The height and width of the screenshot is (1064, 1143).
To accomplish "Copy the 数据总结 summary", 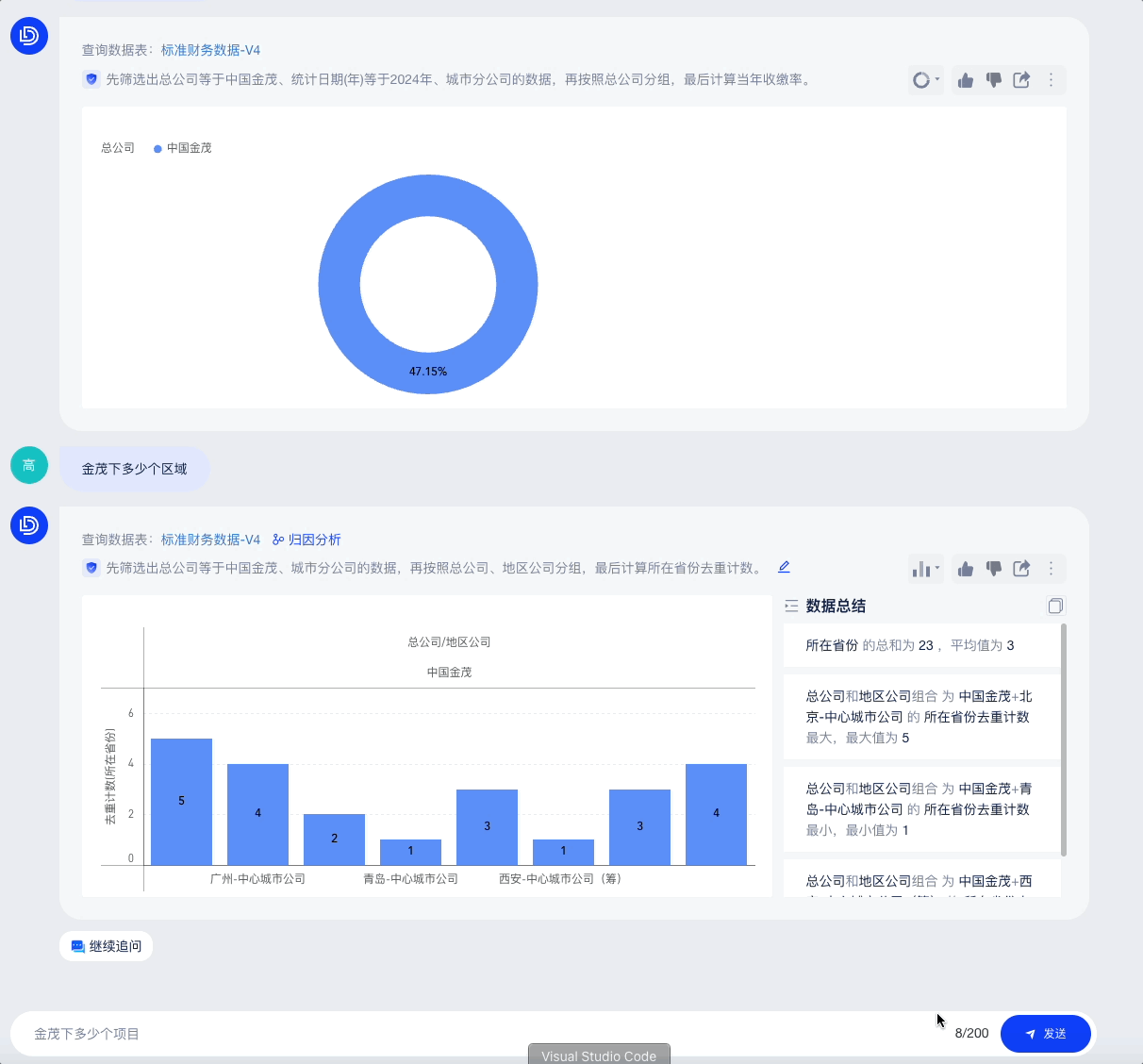I will pyautogui.click(x=1055, y=606).
